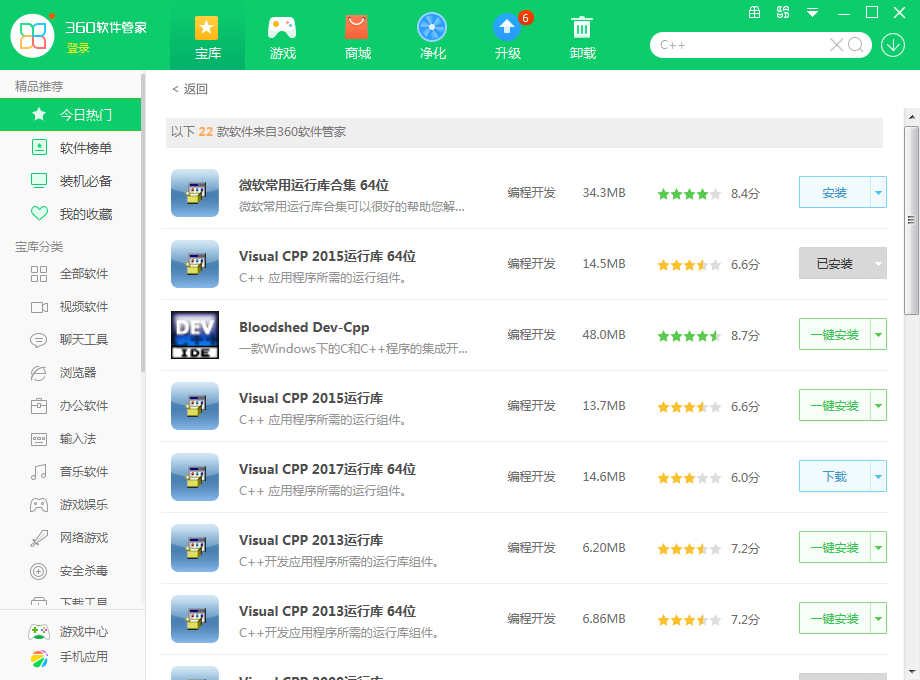Click the 网络游戏 sword icon
Viewport: 920px width, 680px height.
(x=39, y=537)
